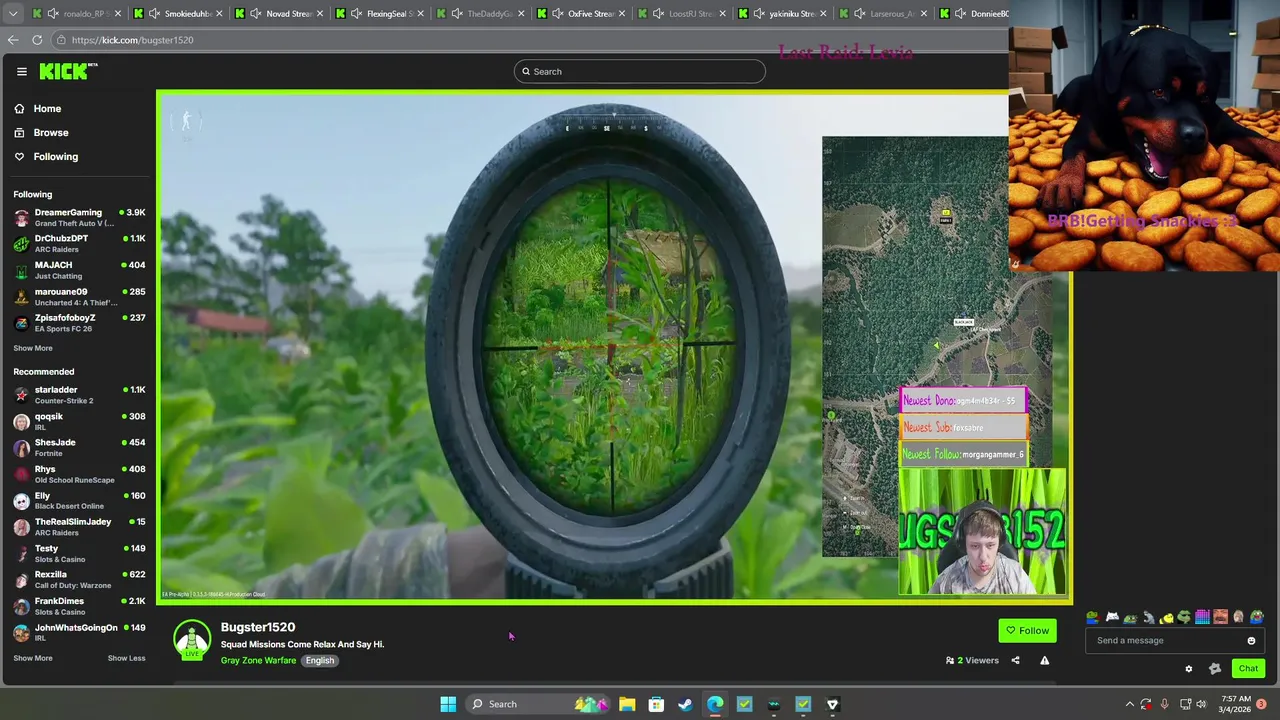The width and height of the screenshot is (1280, 720).
Task: Close the TheDaddyGa tab
Action: [x=521, y=13]
